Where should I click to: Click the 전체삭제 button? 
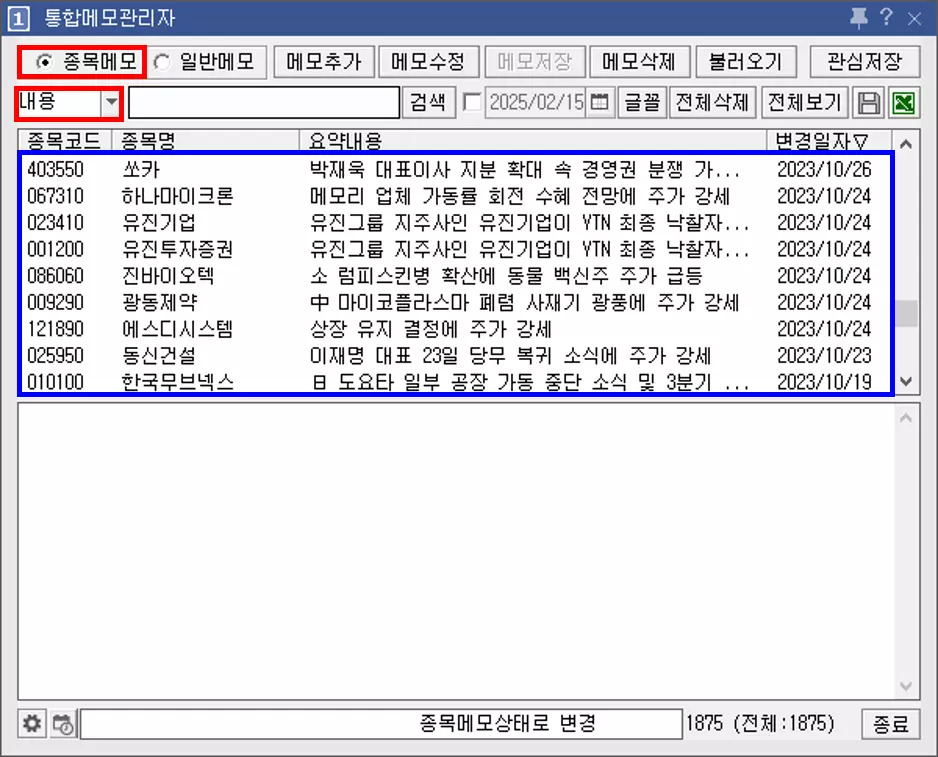click(x=712, y=102)
